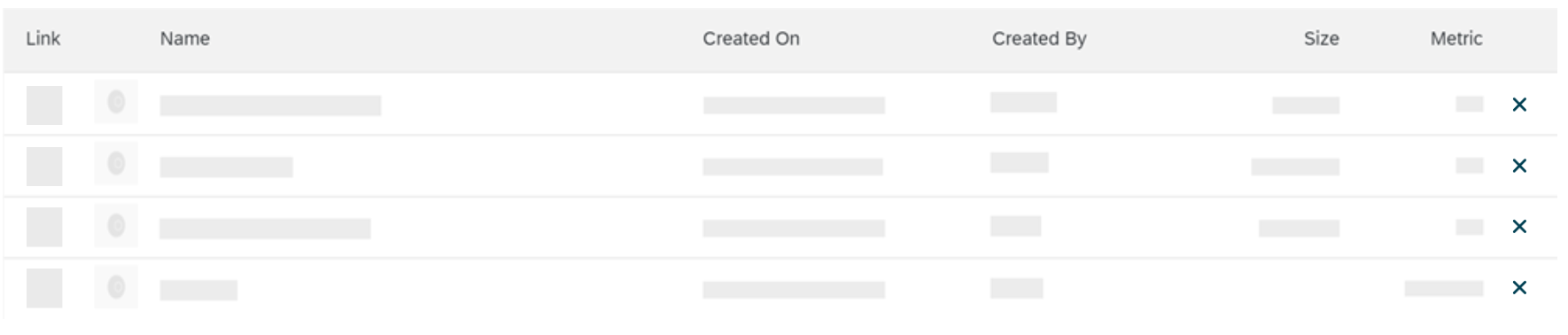Select the second row's Link box
This screenshot has width=1568, height=335.
point(44,167)
